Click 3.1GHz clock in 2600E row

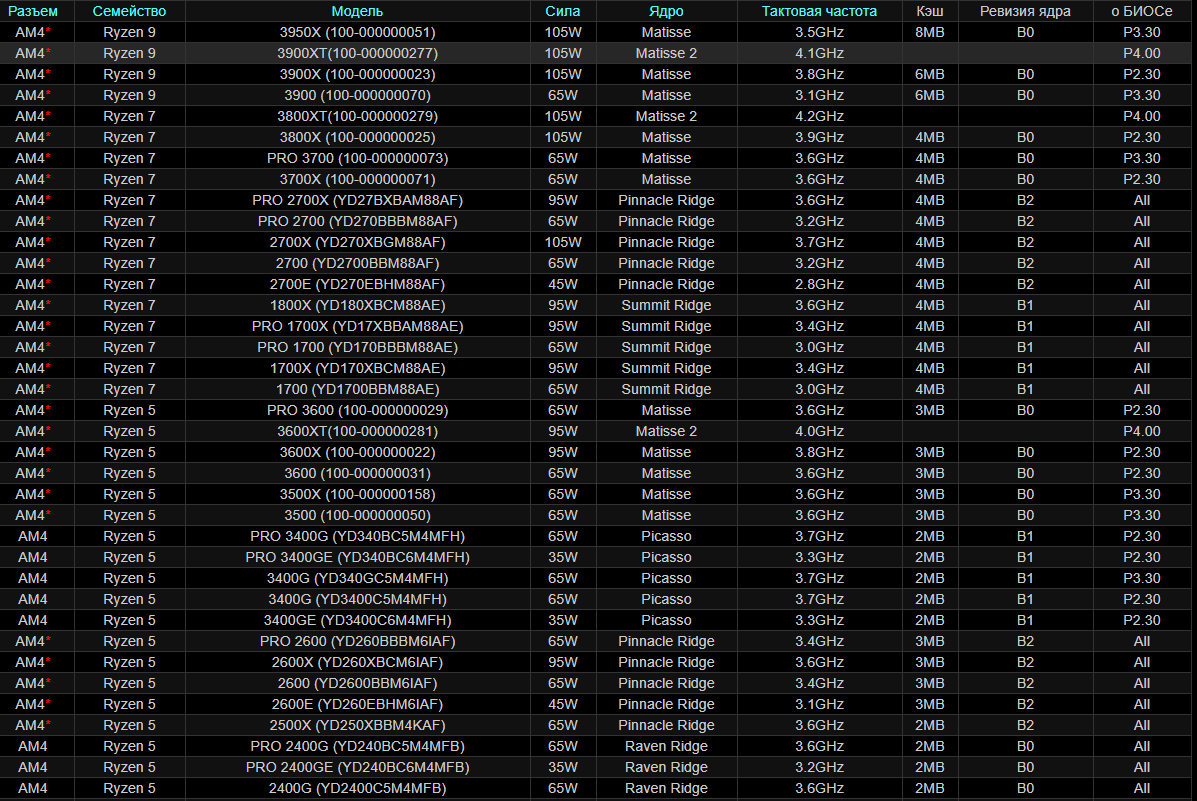[819, 704]
